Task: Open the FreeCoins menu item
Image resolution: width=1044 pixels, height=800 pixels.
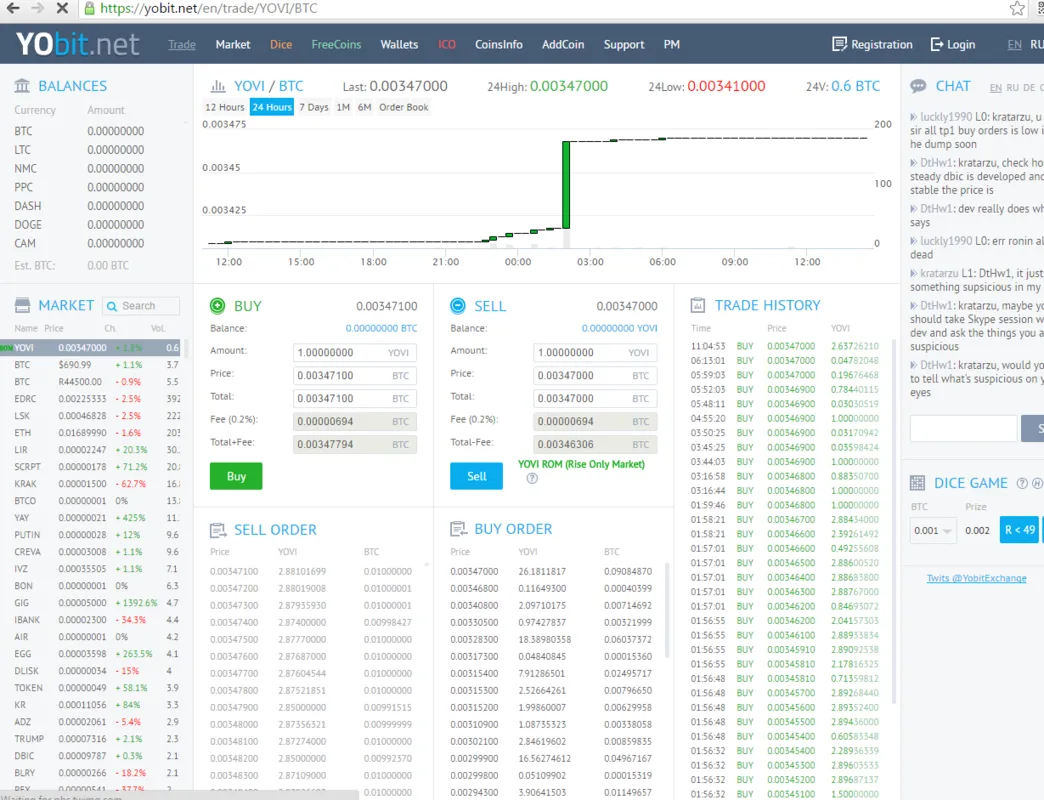Action: 336,45
